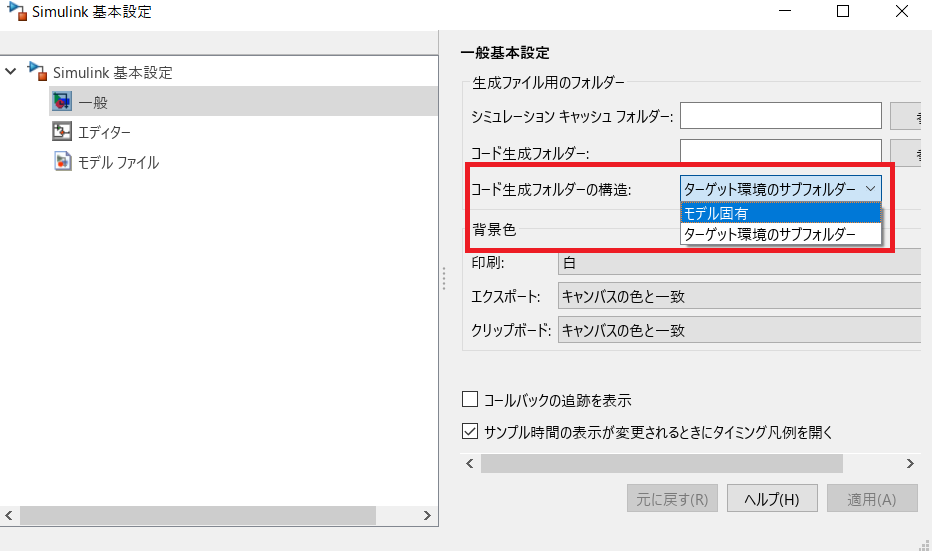Screen dimensions: 932x551
Task: Click the 一般 tree item icon
Action: tap(62, 101)
